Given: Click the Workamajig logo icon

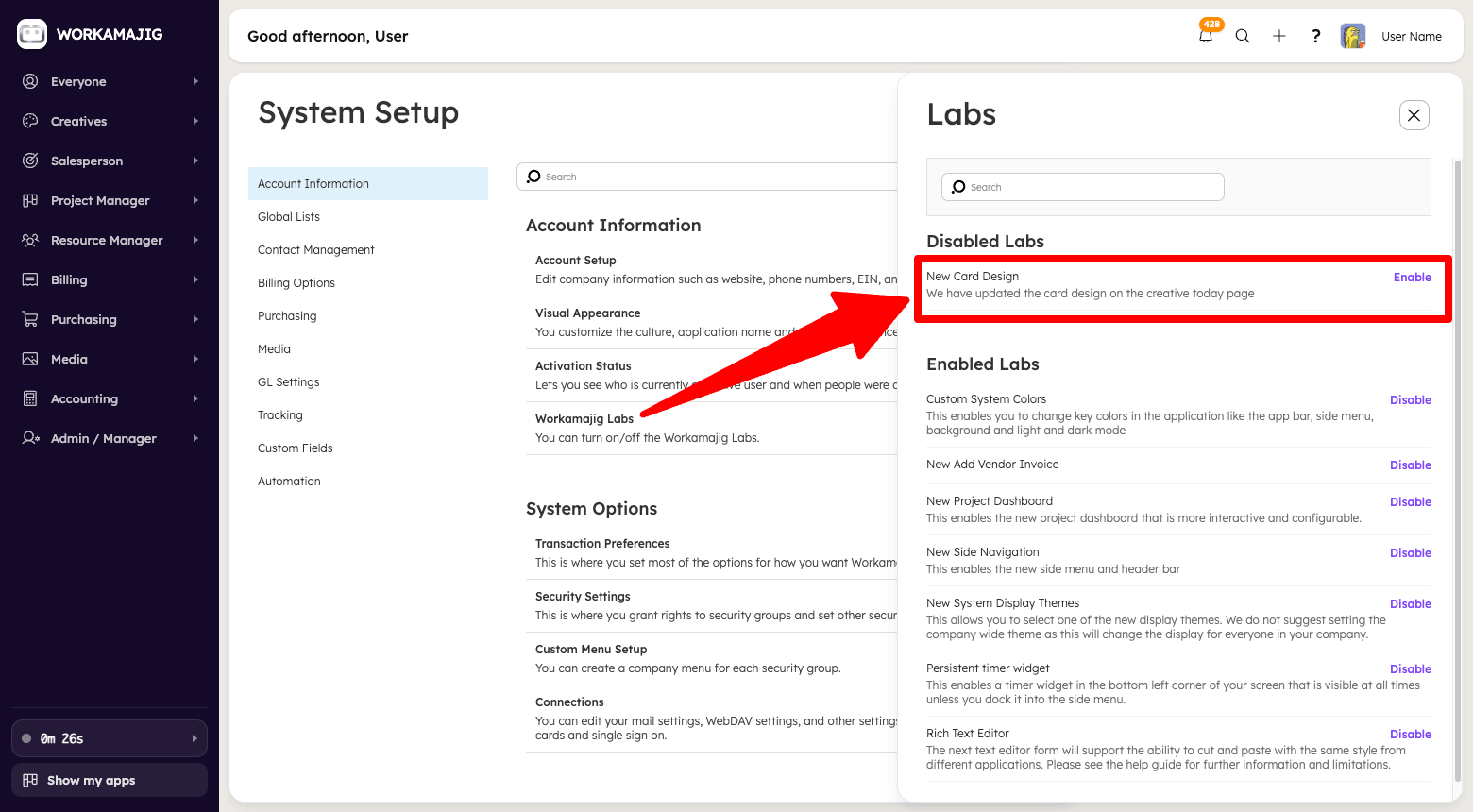Looking at the screenshot, I should (x=32, y=34).
